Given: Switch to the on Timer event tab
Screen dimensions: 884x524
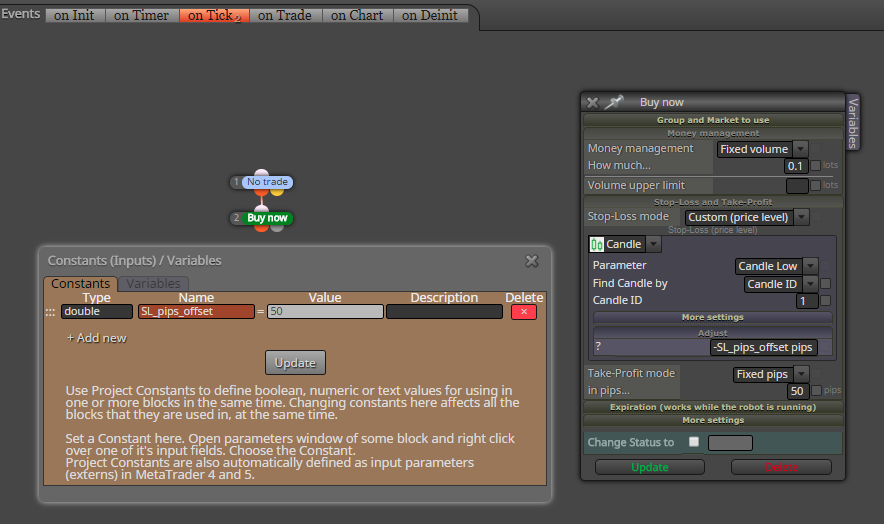Looking at the screenshot, I should 142,16.
